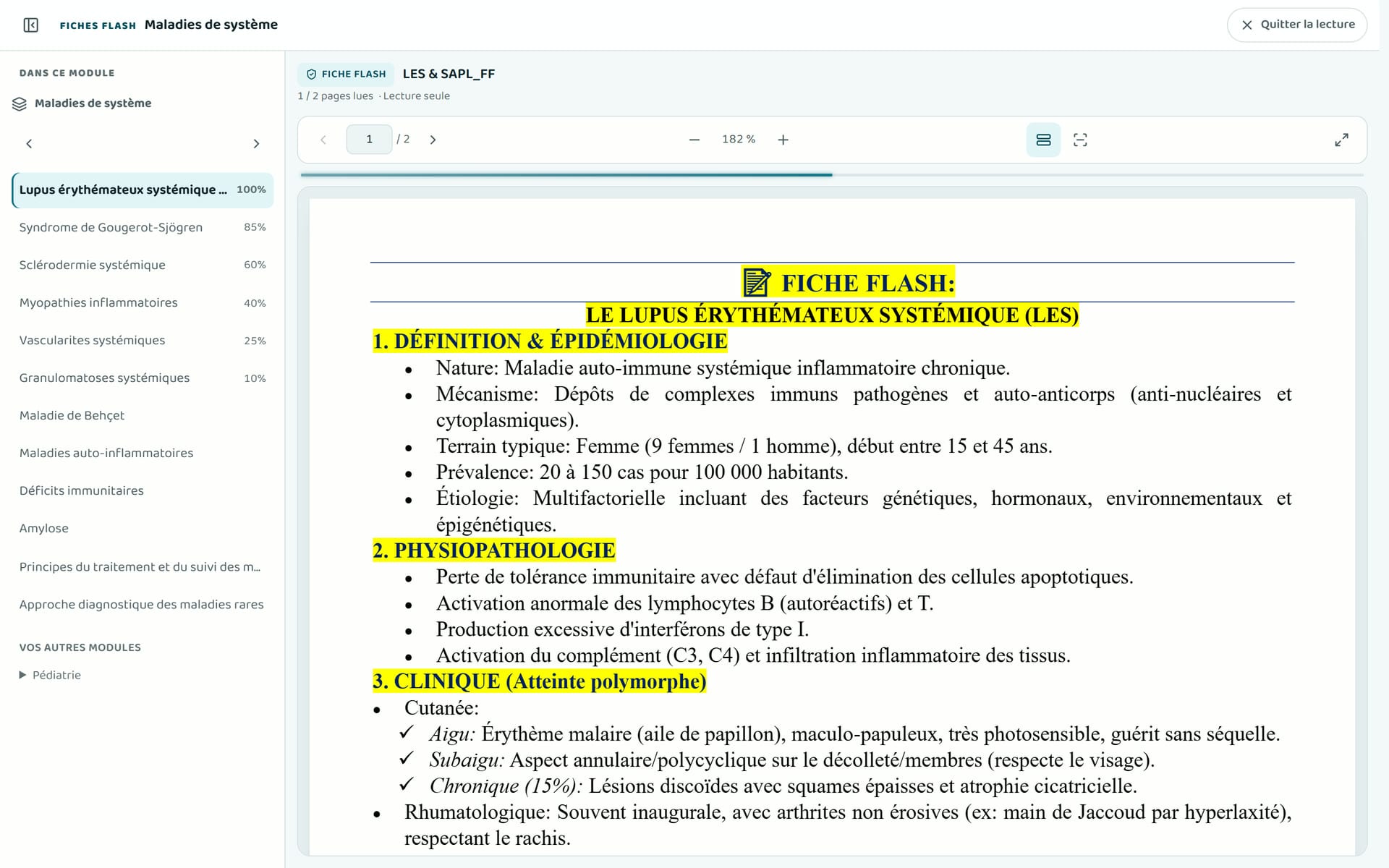1389x868 pixels.
Task: Expand the Pédiatrie module
Action: click(x=50, y=675)
